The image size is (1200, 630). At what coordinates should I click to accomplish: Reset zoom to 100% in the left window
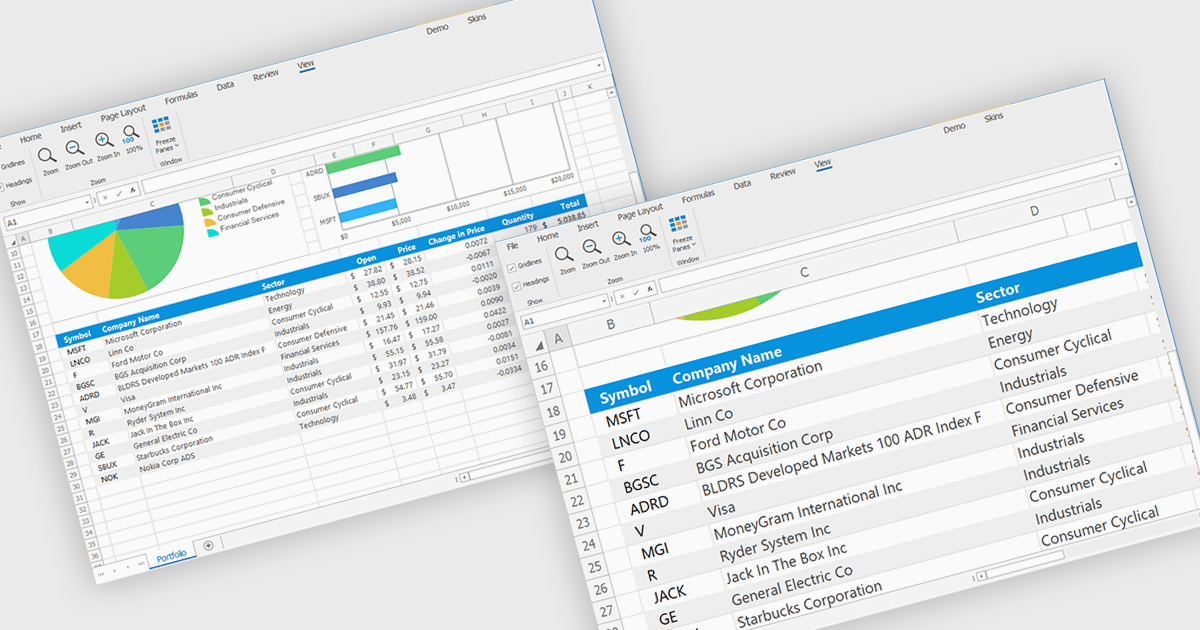click(131, 133)
